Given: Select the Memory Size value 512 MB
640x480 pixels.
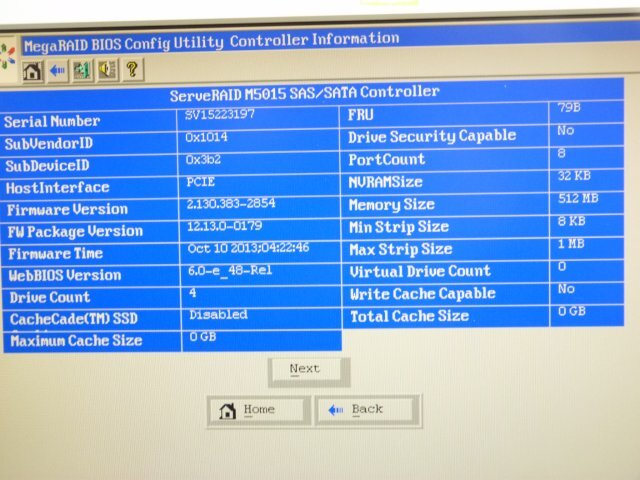Looking at the screenshot, I should tap(578, 198).
